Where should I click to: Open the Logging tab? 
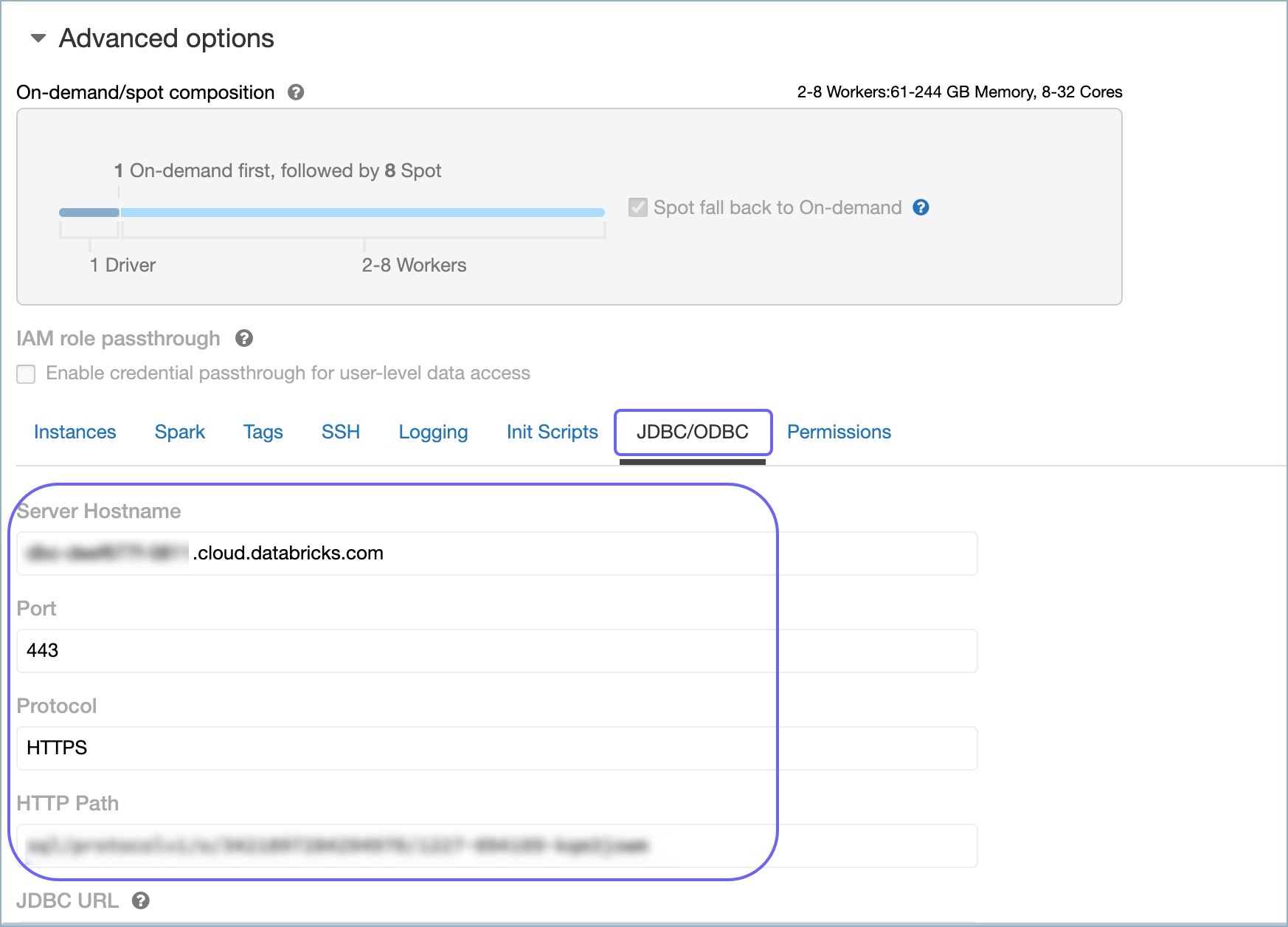tap(433, 432)
